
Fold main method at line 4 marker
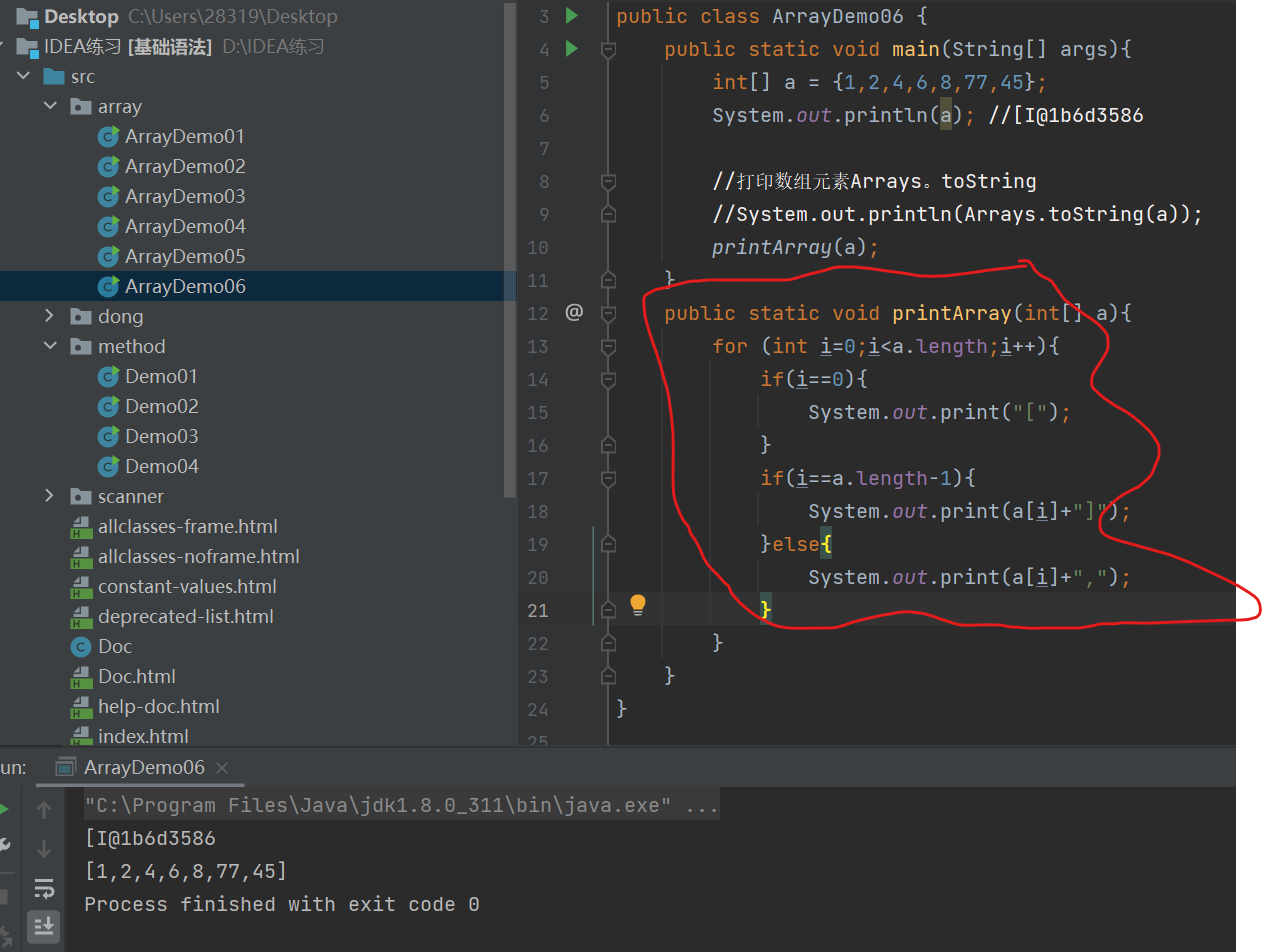click(607, 49)
